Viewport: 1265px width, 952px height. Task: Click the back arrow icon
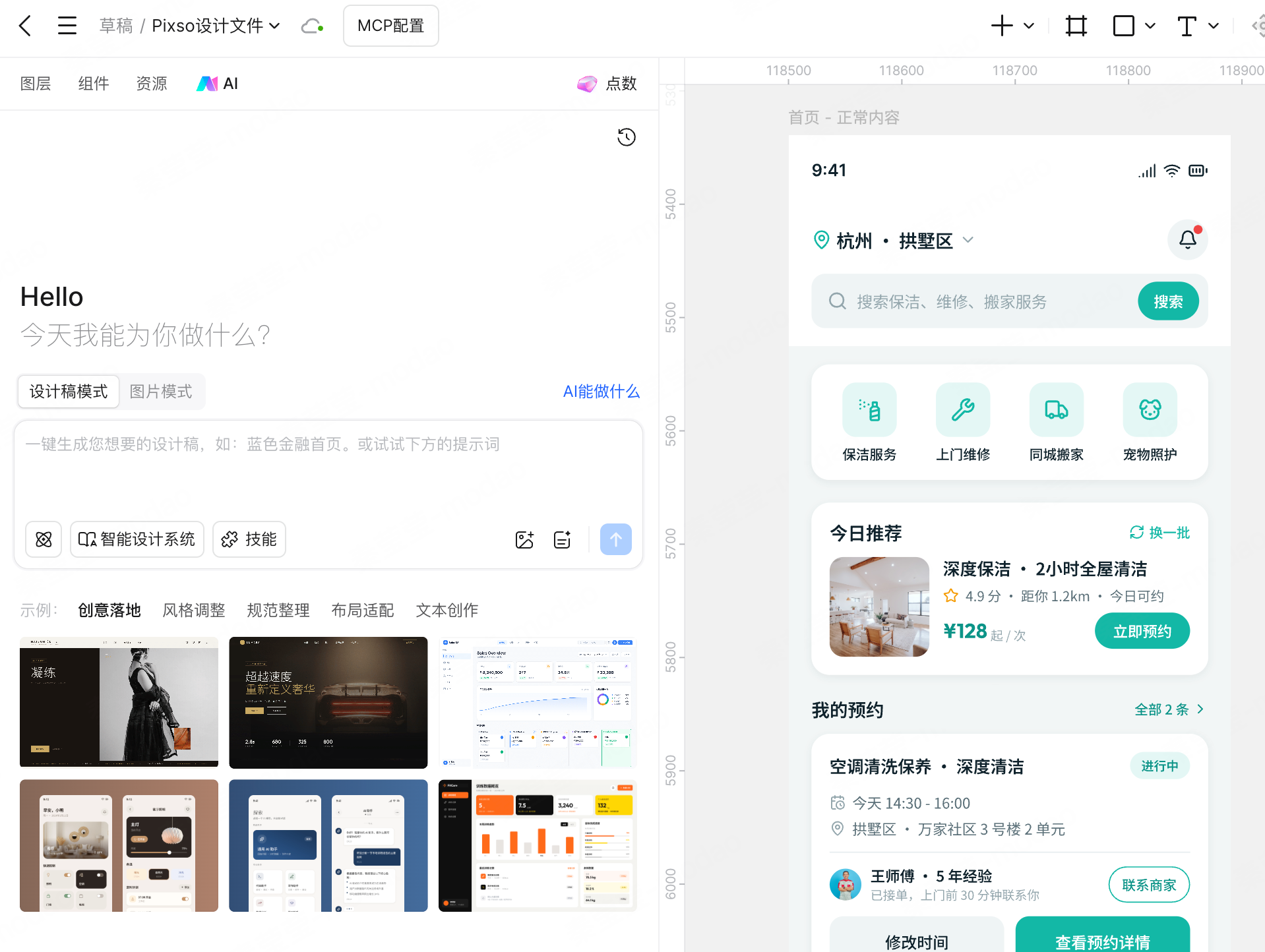[x=25, y=26]
